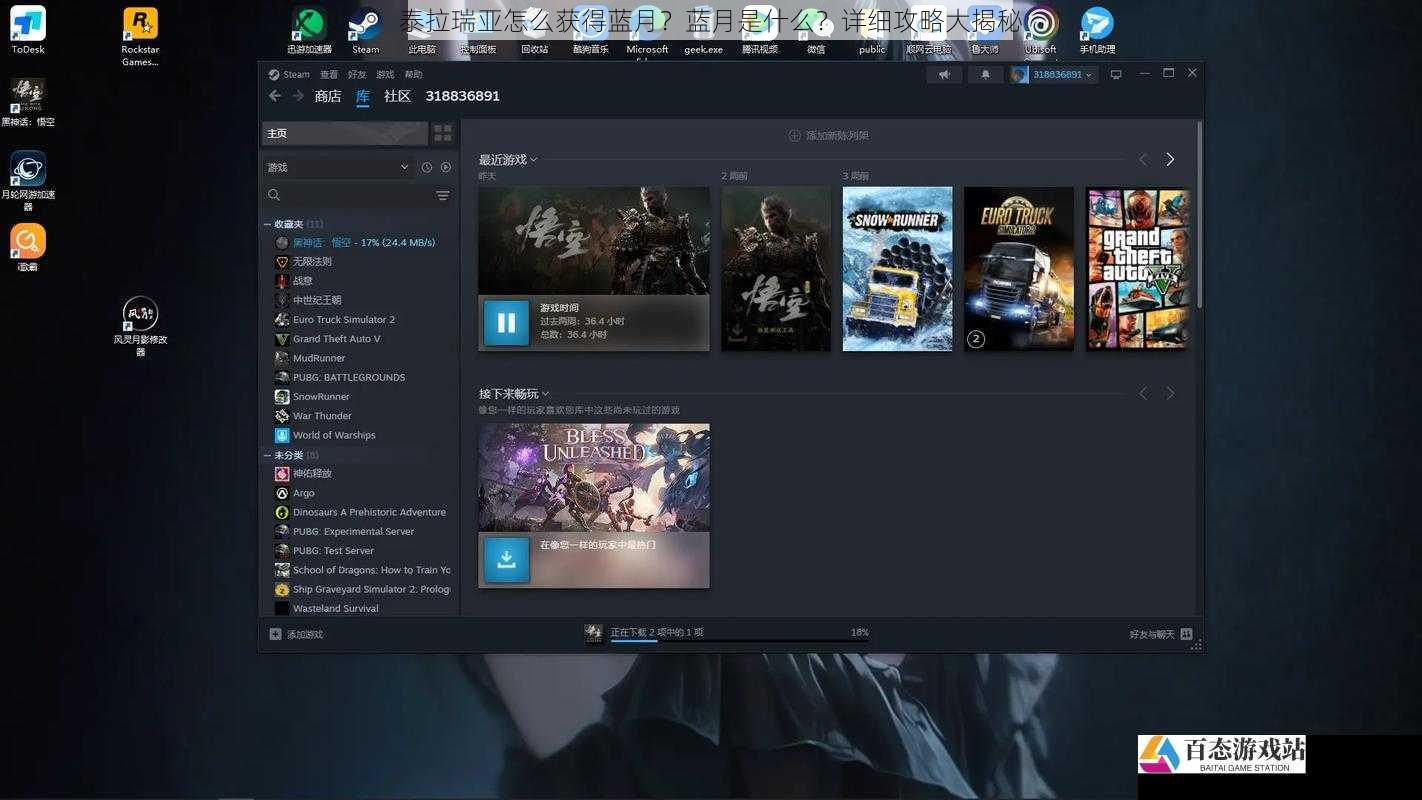Switch the library to grid collections view
The width and height of the screenshot is (1422, 800).
(x=443, y=133)
